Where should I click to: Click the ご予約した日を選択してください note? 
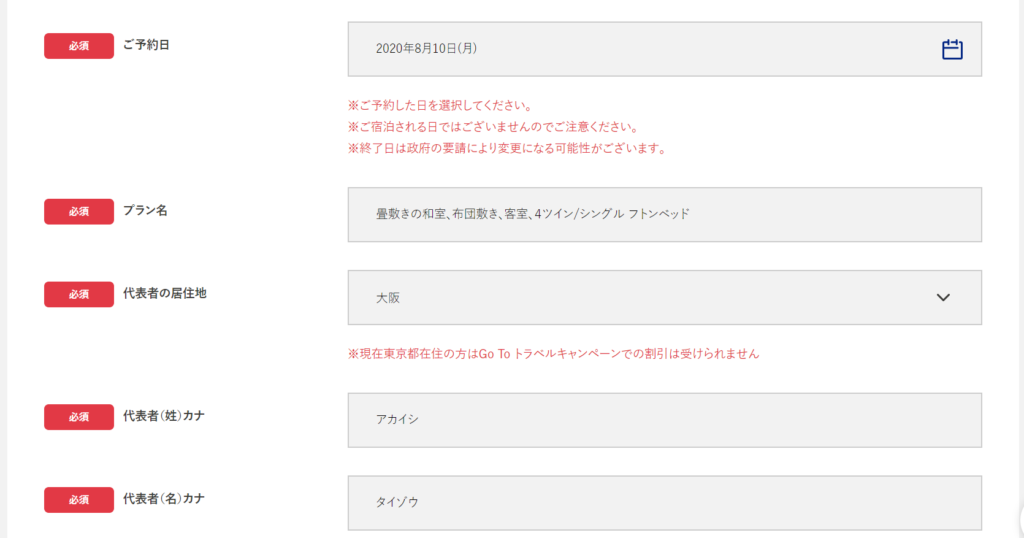[439, 106]
